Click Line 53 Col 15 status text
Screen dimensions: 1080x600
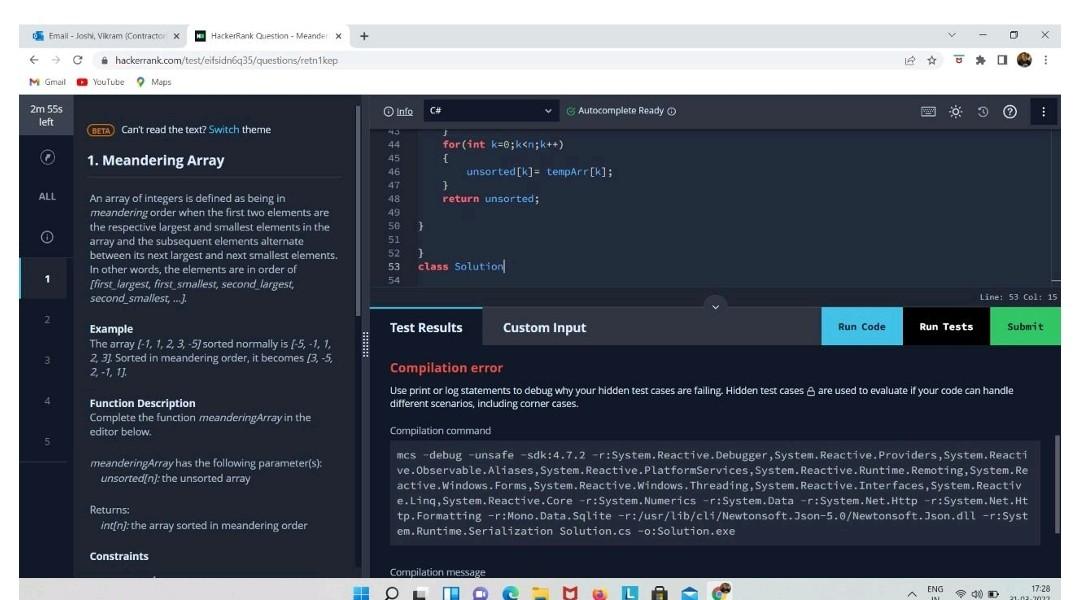coord(1018,297)
